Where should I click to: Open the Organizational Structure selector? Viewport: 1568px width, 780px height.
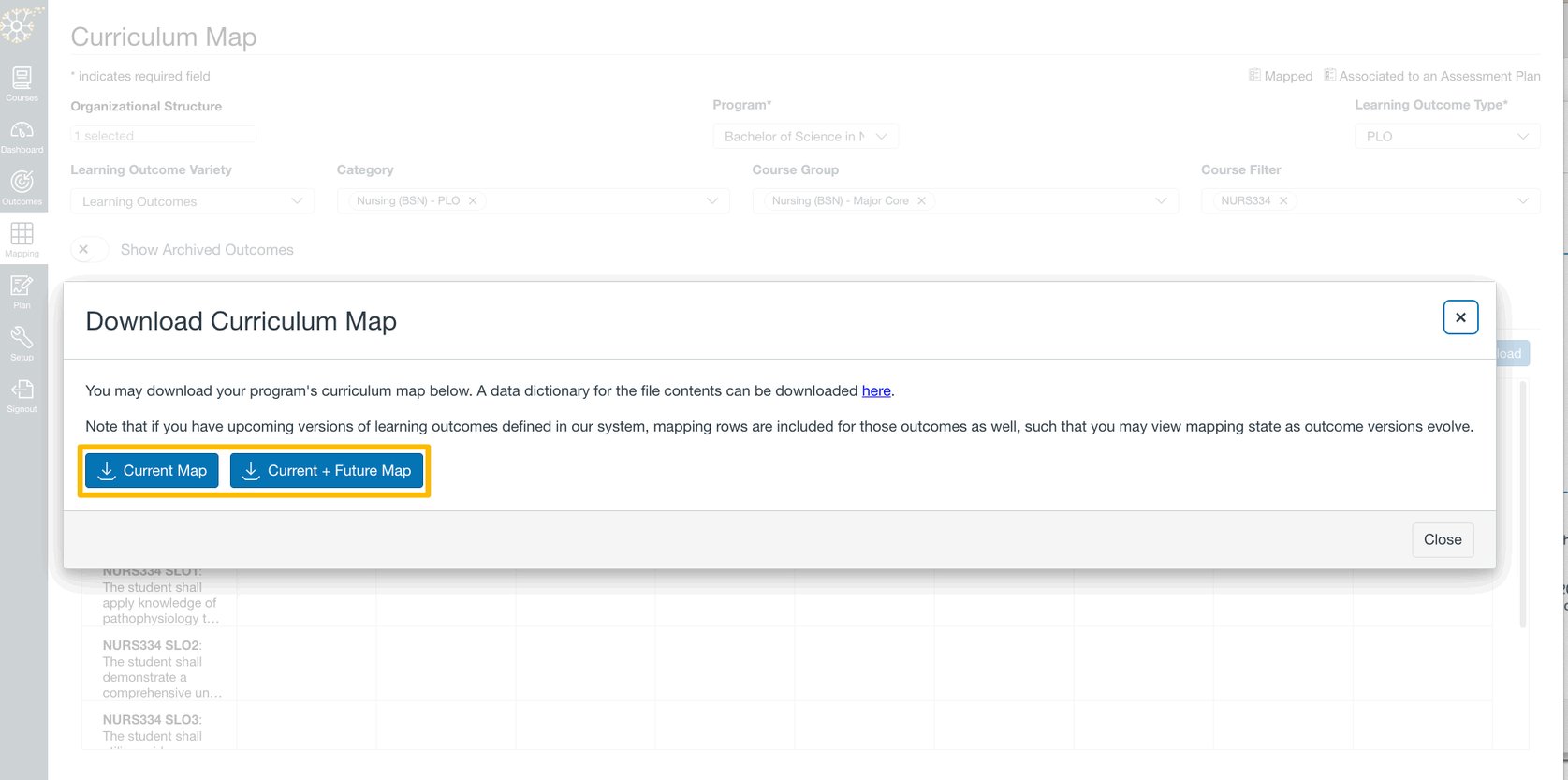[x=164, y=135]
